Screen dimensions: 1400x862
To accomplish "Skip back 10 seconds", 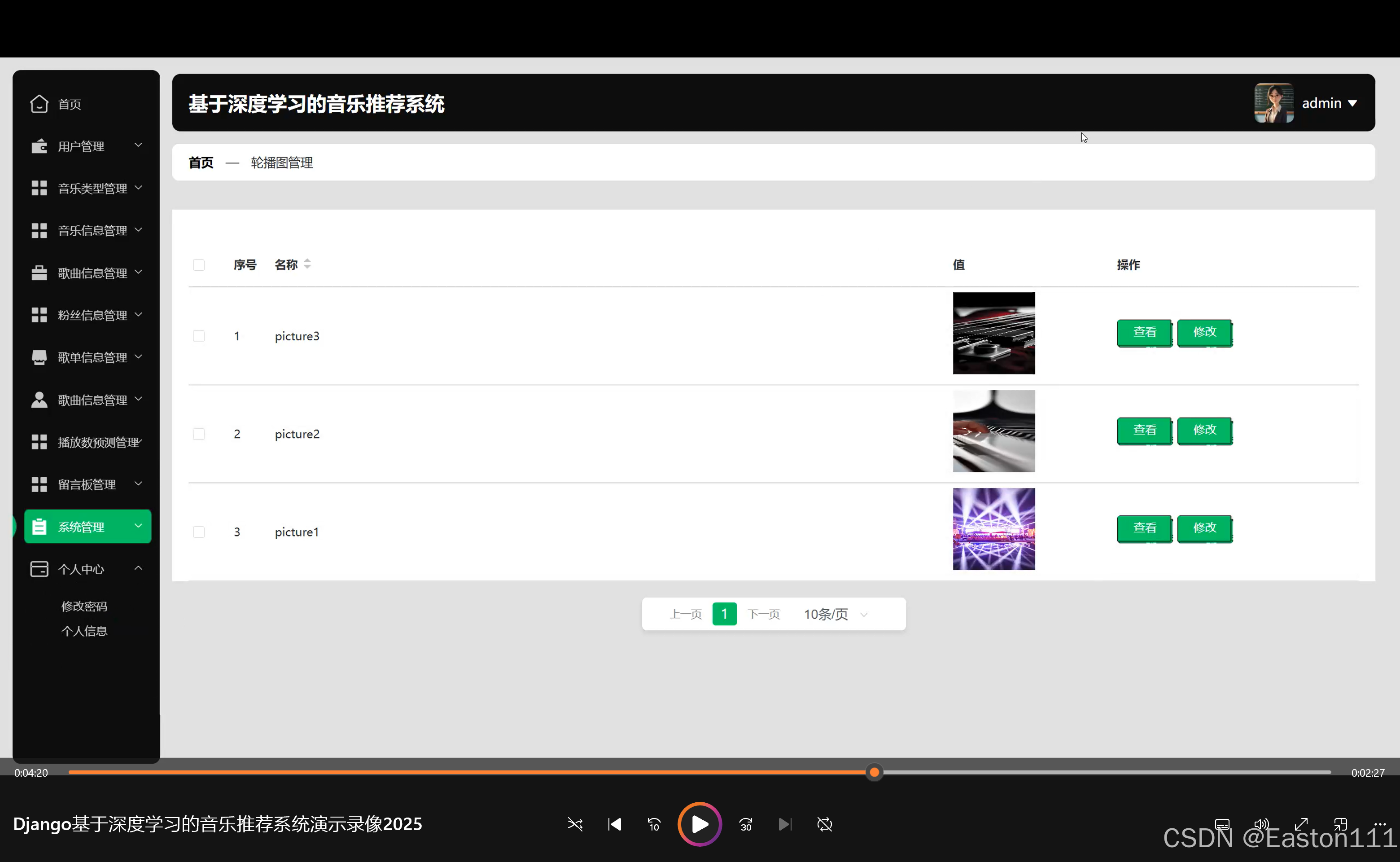I will (x=654, y=824).
